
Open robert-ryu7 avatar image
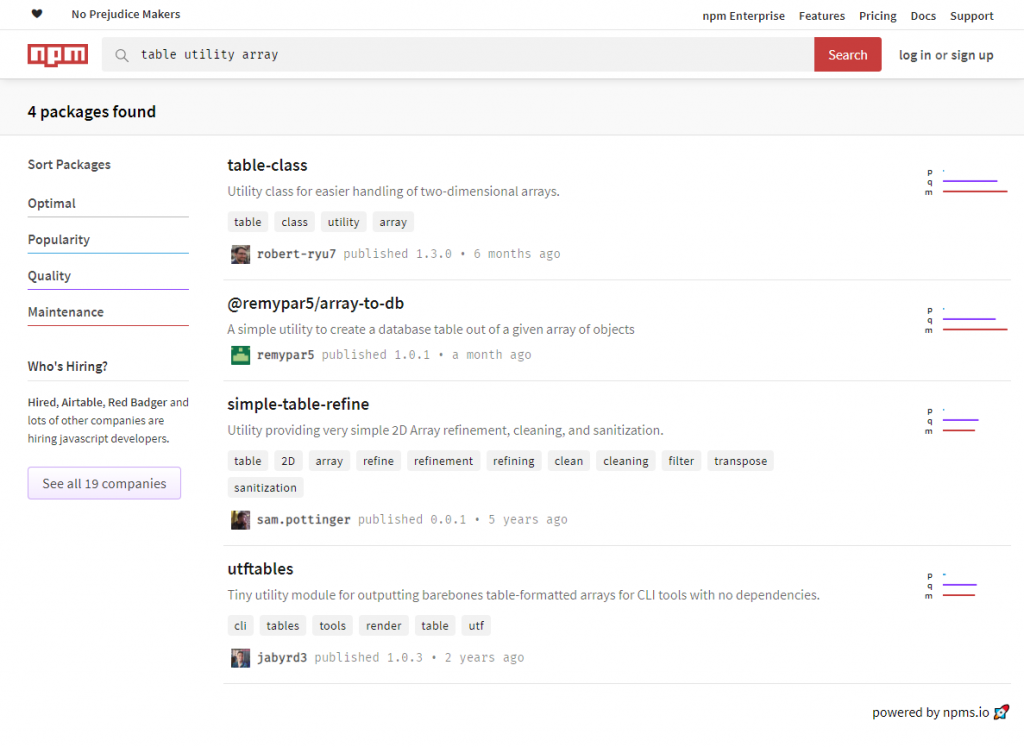[x=240, y=254]
